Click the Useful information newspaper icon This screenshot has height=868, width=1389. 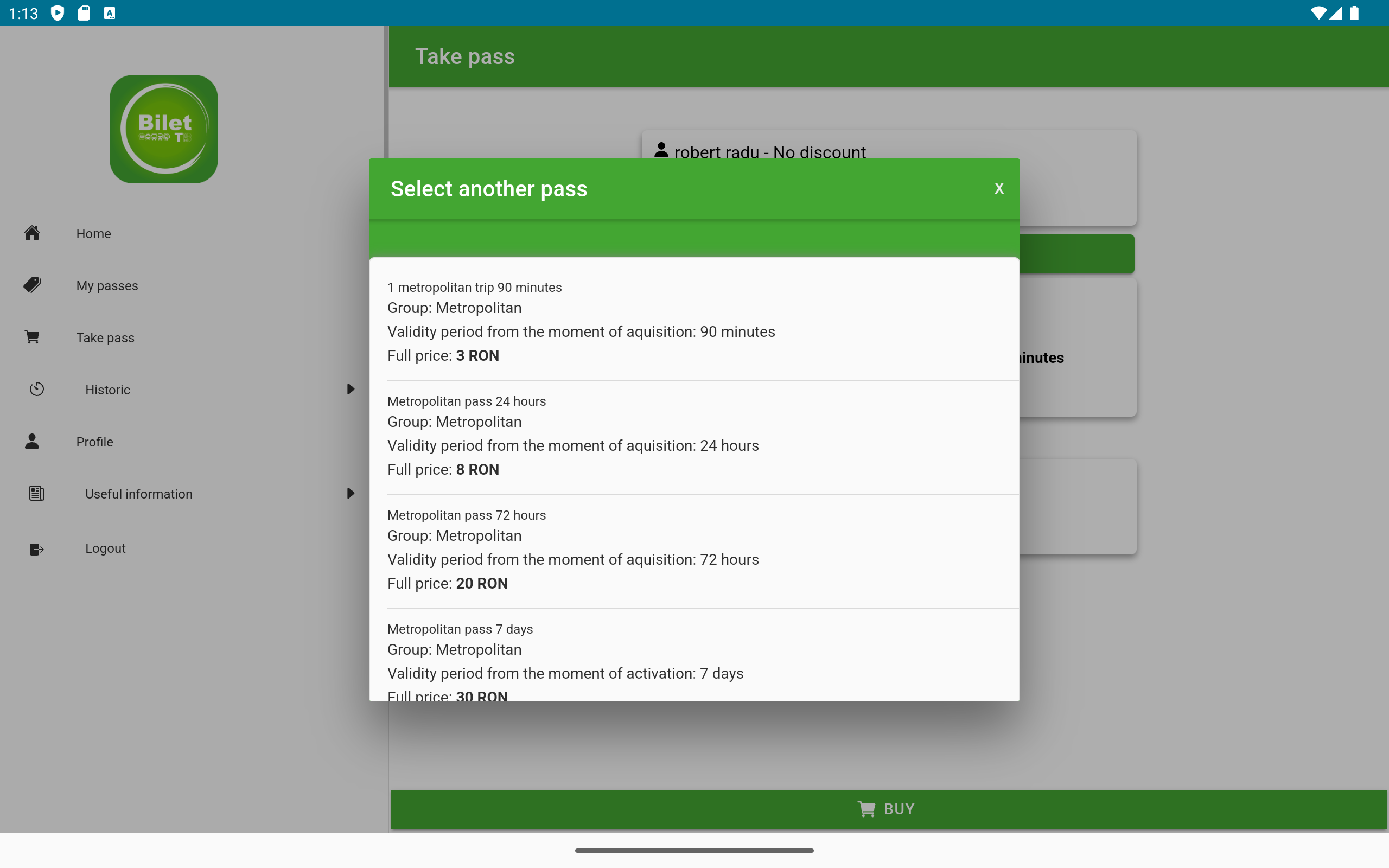point(37,493)
